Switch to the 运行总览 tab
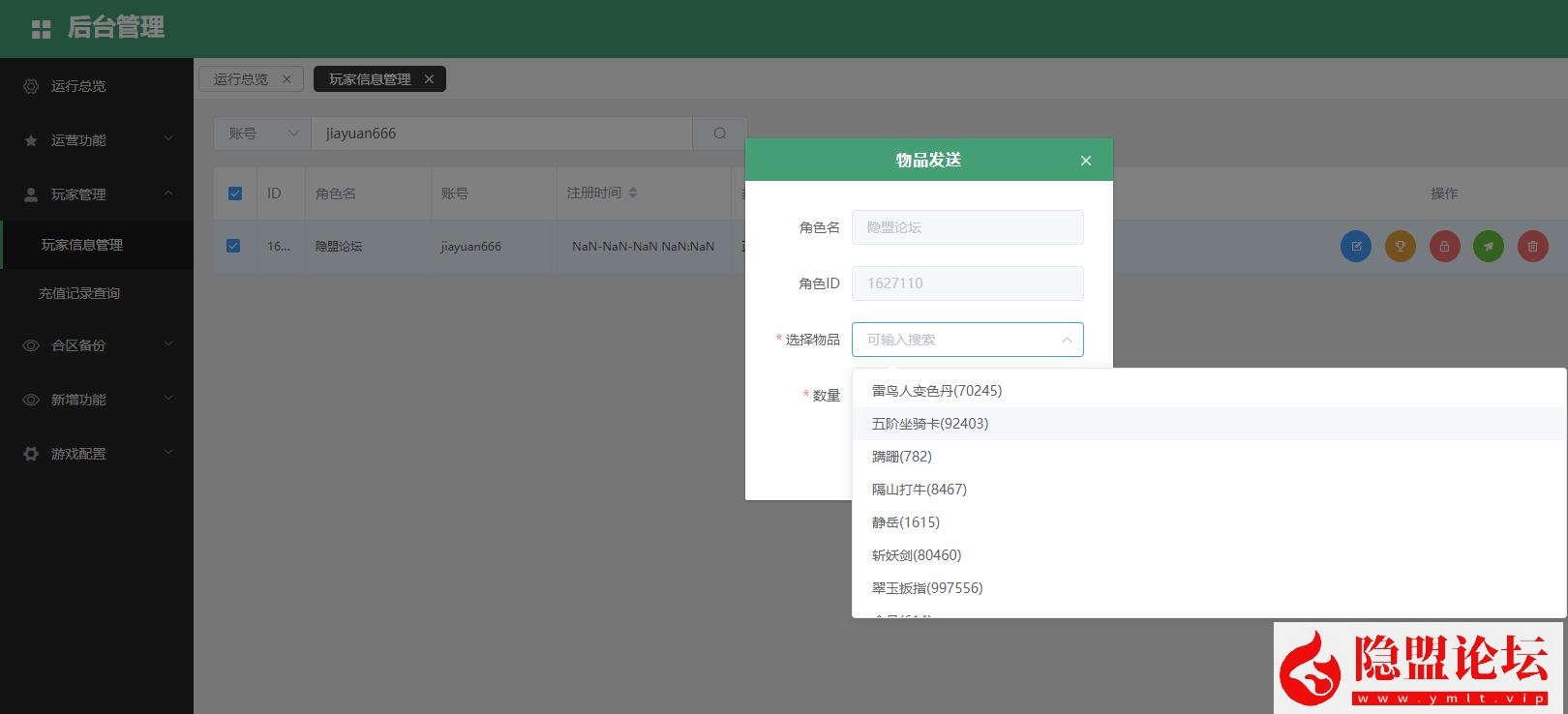 pos(241,79)
